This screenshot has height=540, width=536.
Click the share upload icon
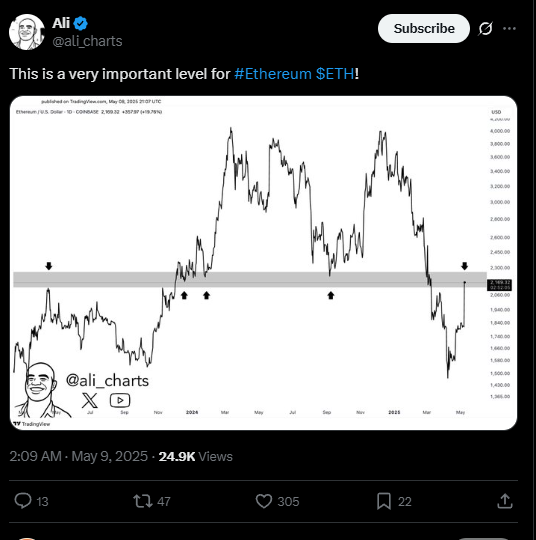coord(505,501)
